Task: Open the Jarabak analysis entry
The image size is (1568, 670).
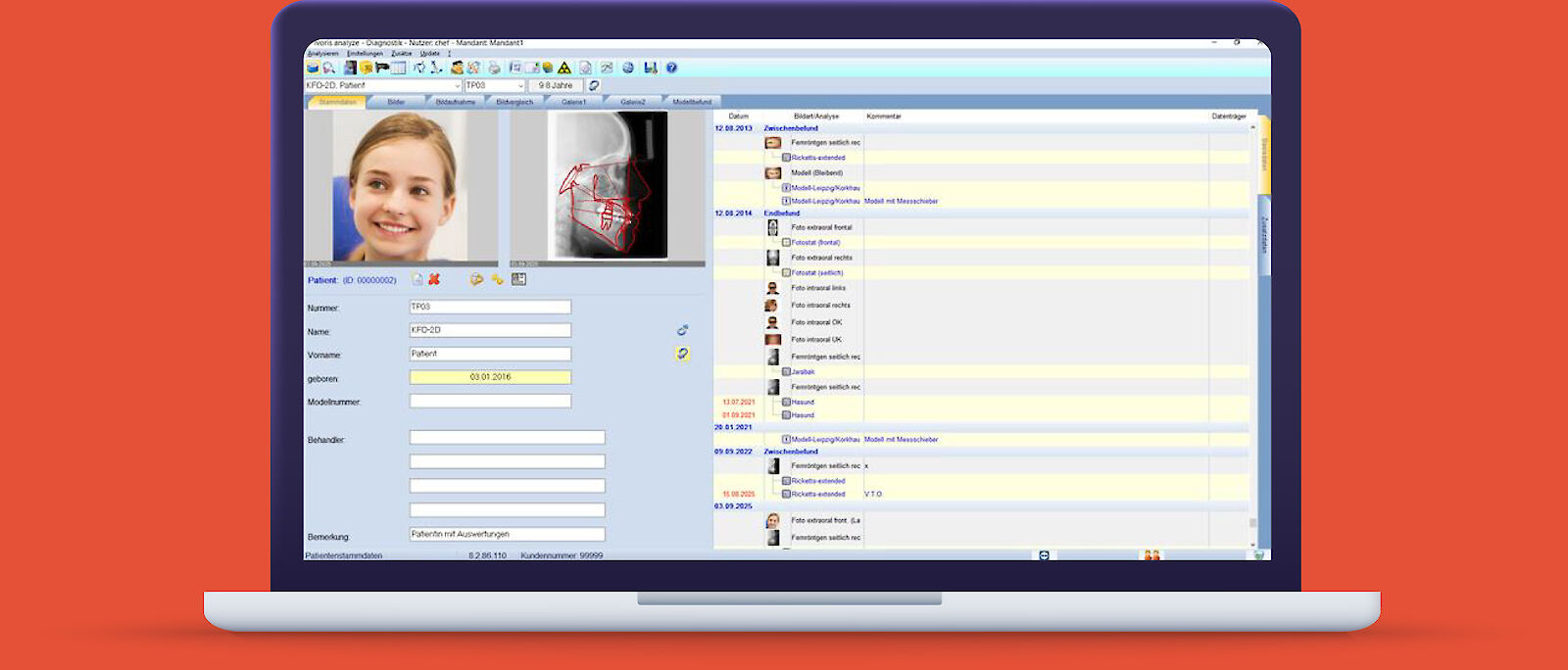Action: tap(803, 372)
